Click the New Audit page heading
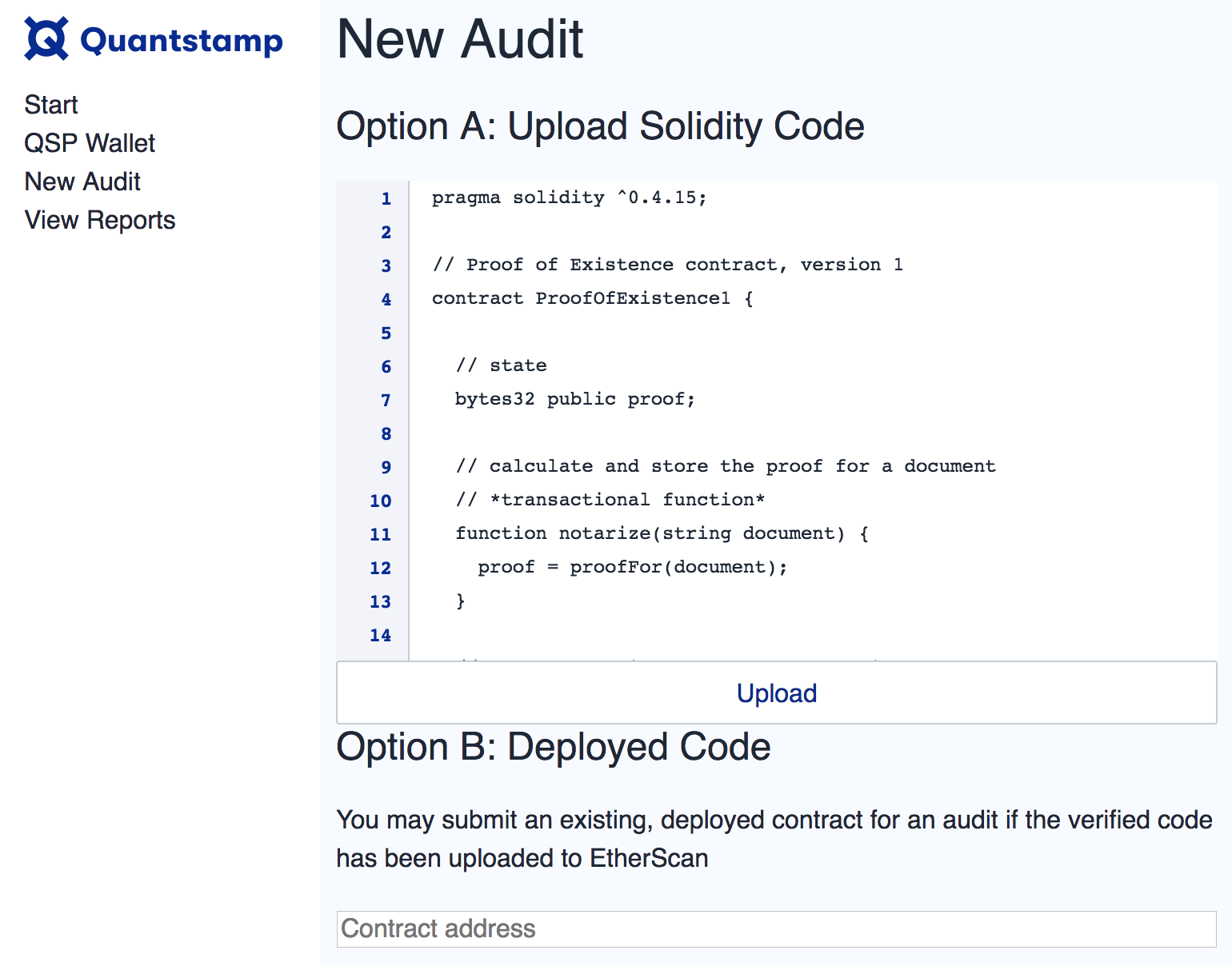Image resolution: width=1232 pixels, height=966 pixels. [460, 38]
